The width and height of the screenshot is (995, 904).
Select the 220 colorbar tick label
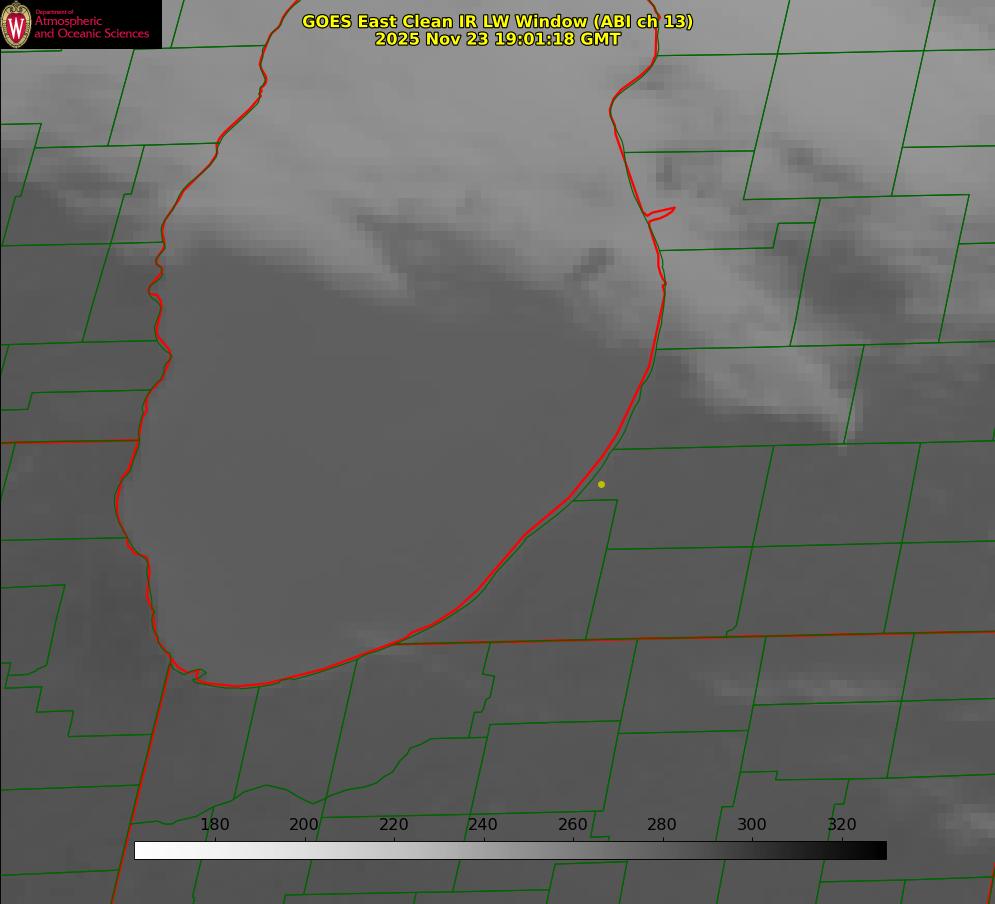coord(393,824)
